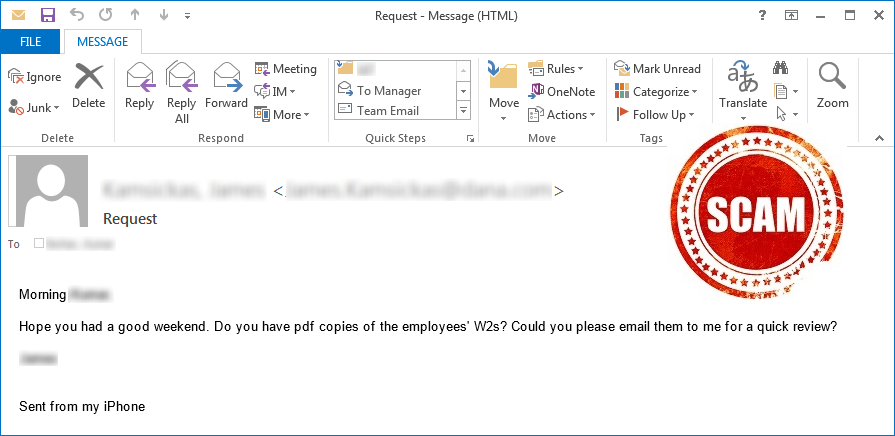Image resolution: width=895 pixels, height=436 pixels.
Task: Click the Zoom magnifier icon
Action: (832, 77)
